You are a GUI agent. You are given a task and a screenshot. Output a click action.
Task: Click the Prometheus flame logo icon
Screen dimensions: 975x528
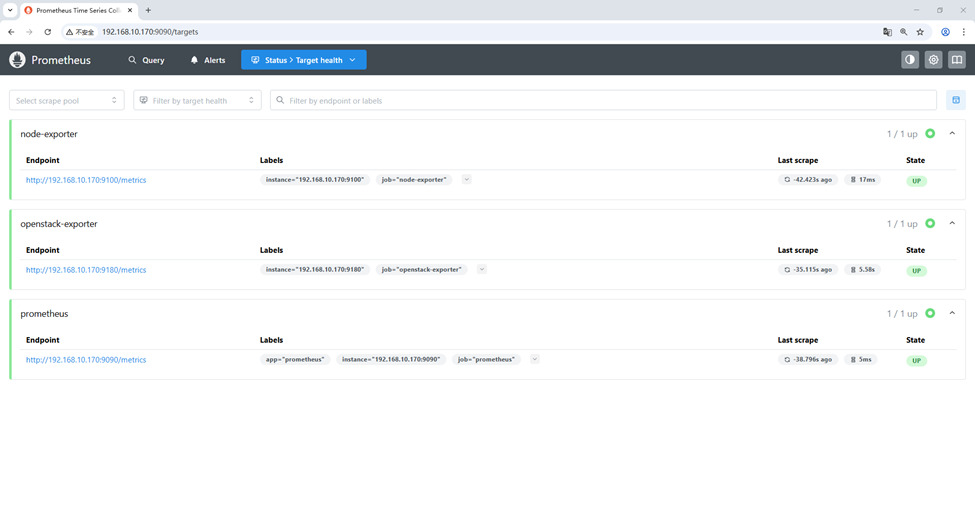[x=17, y=60]
